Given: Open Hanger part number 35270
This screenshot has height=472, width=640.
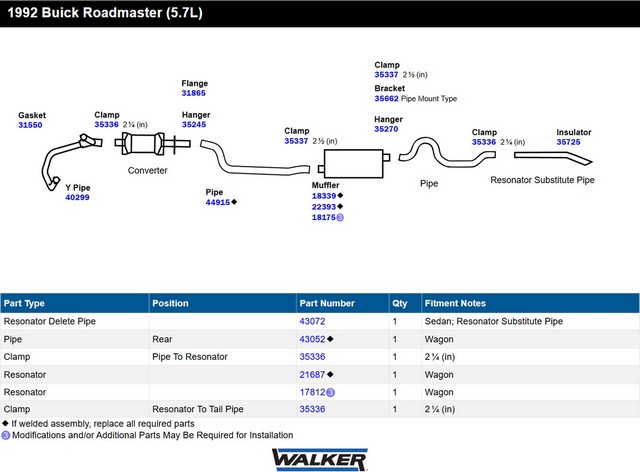Looking at the screenshot, I should 386,129.
